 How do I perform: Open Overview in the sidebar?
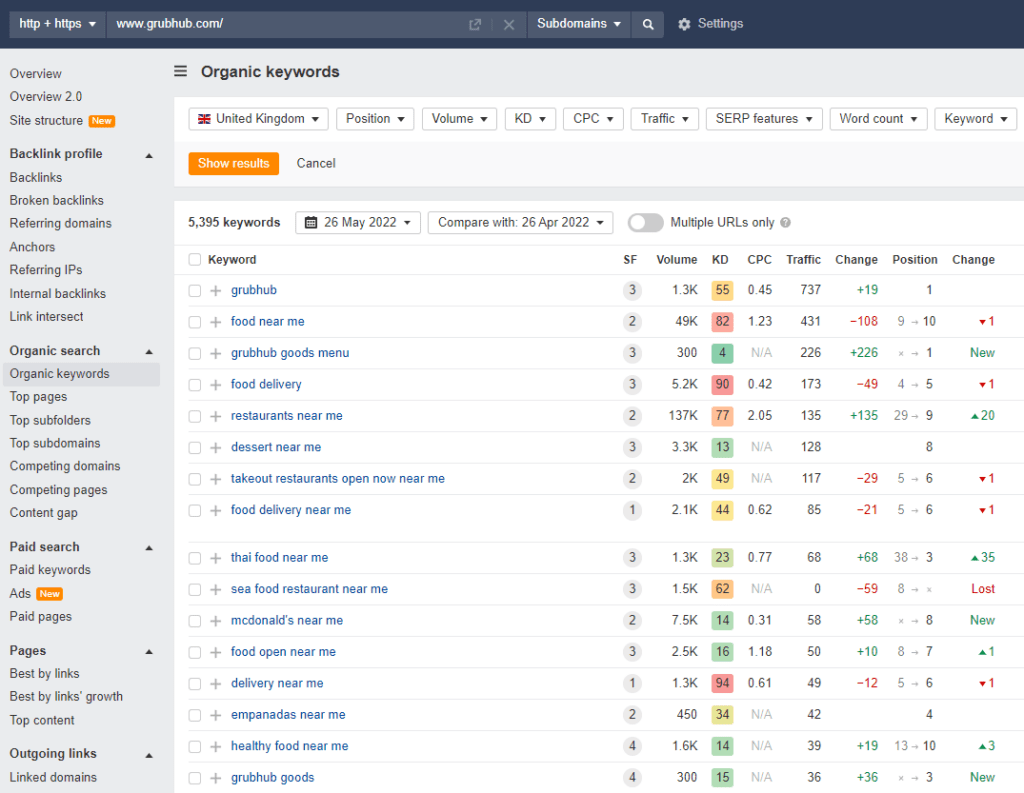pos(35,74)
